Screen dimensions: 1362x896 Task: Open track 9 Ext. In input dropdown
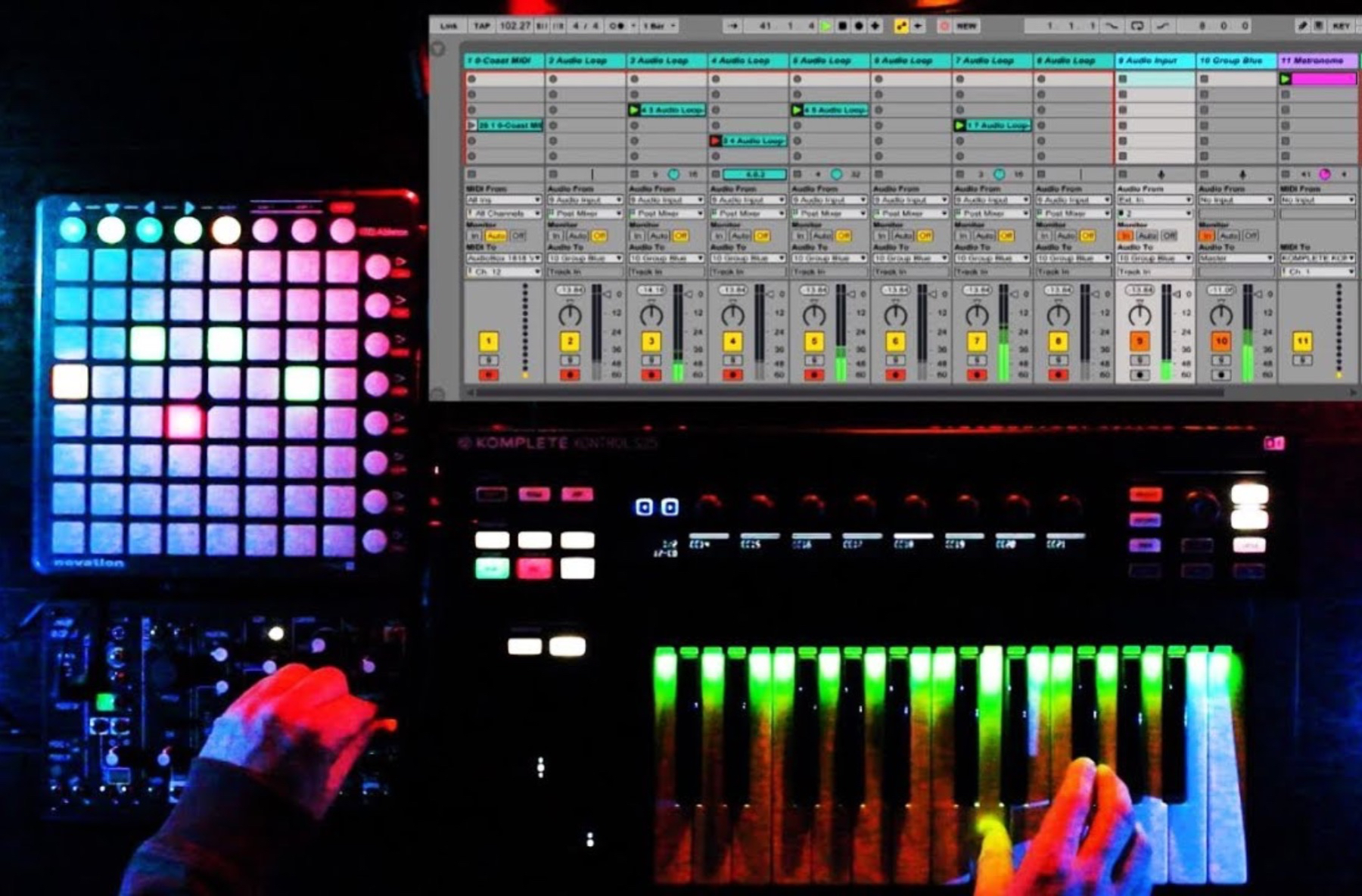coord(1154,200)
